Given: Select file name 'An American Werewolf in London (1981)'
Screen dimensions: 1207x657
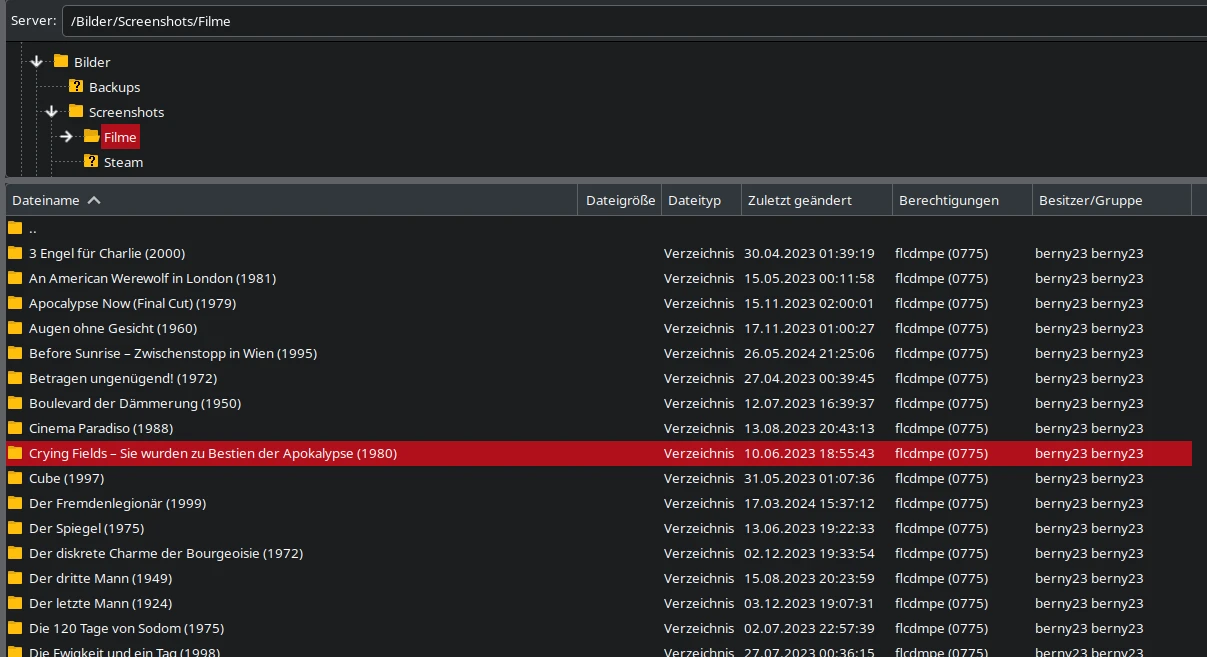Looking at the screenshot, I should coord(152,278).
